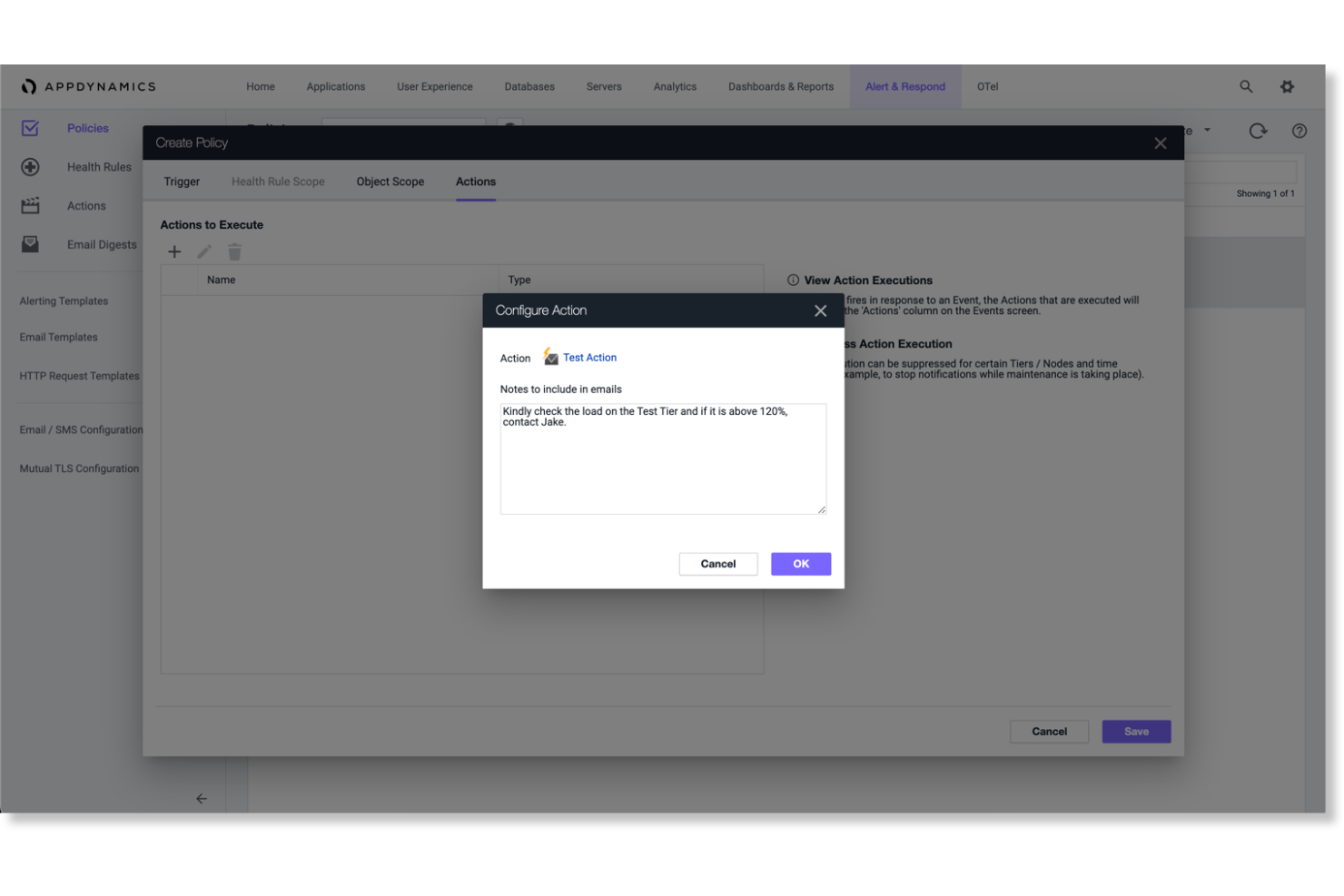This screenshot has height=896, width=1344.
Task: Open Mutual TLS Configuration
Action: pyautogui.click(x=79, y=469)
